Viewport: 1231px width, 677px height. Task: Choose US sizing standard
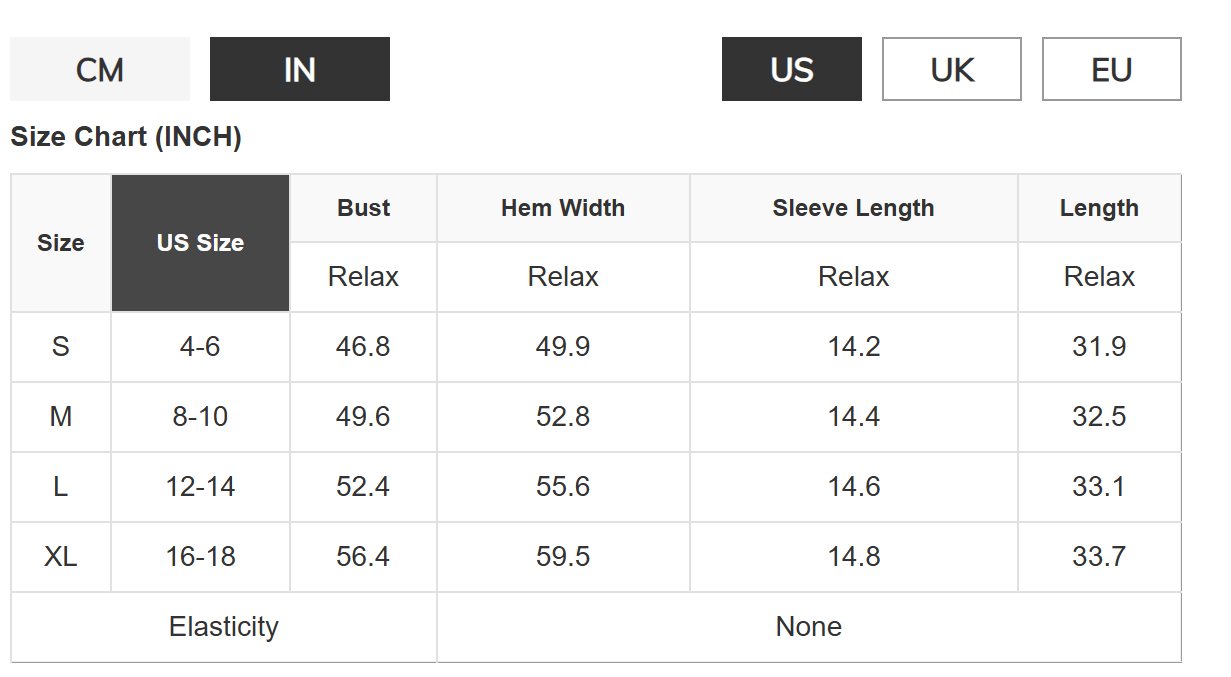(792, 70)
